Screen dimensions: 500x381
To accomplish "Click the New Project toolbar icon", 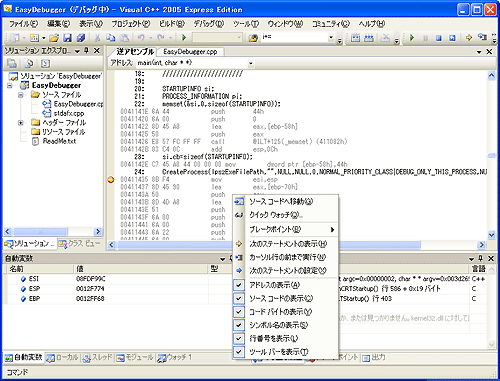I will pos(14,38).
